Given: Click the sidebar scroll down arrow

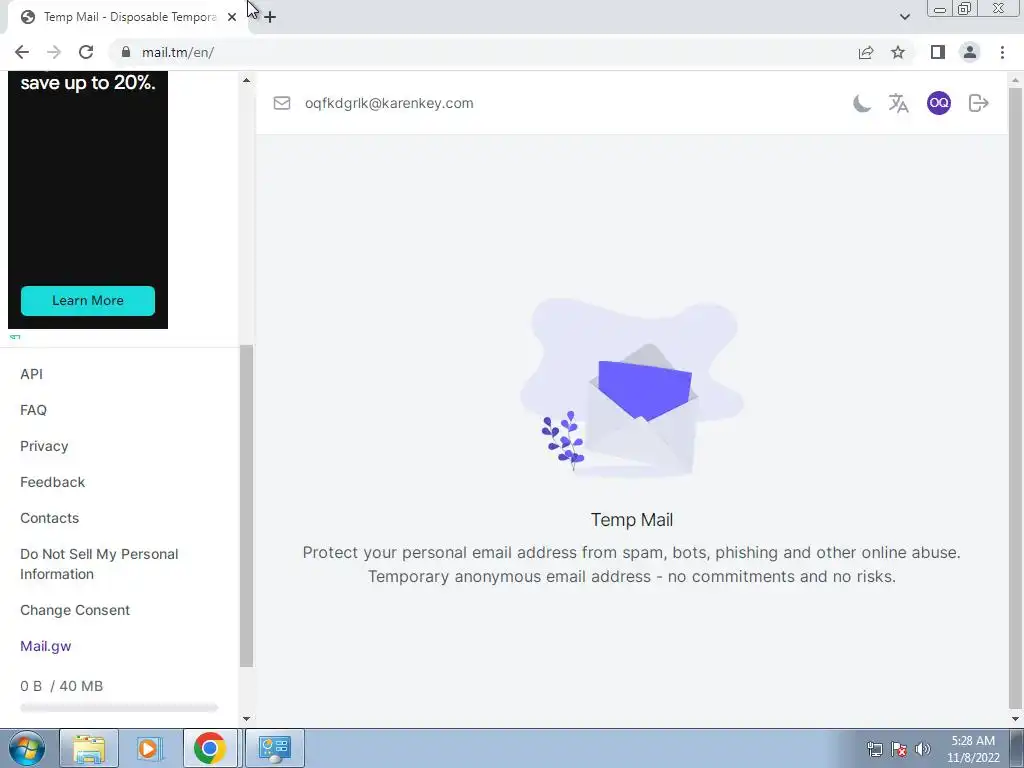Looking at the screenshot, I should (x=246, y=718).
